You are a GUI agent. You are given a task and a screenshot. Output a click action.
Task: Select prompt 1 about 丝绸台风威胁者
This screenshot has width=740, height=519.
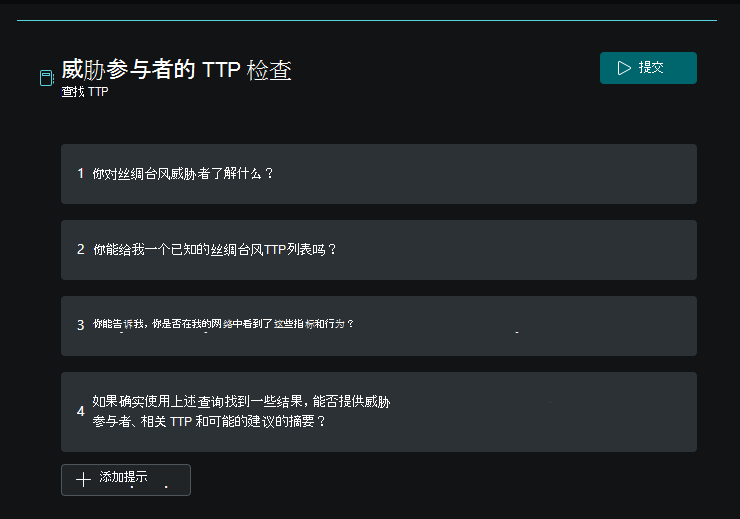click(x=378, y=174)
